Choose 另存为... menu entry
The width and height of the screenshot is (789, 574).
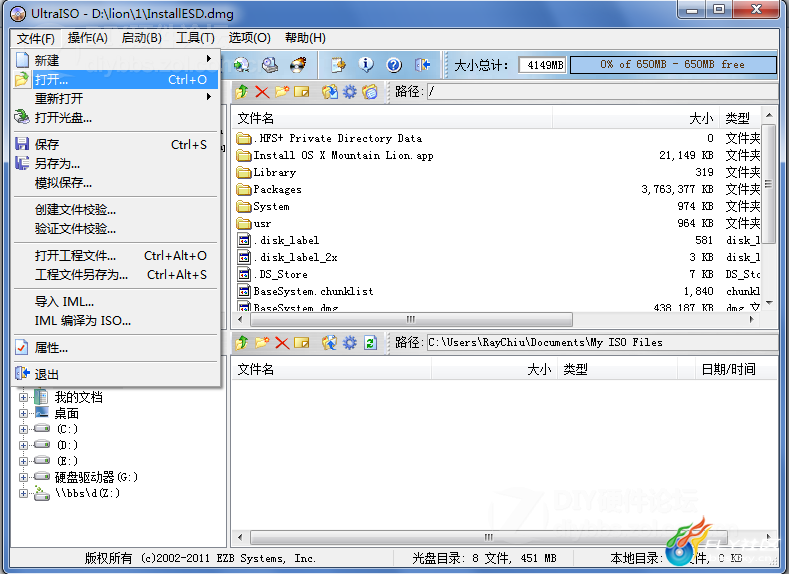(116, 164)
